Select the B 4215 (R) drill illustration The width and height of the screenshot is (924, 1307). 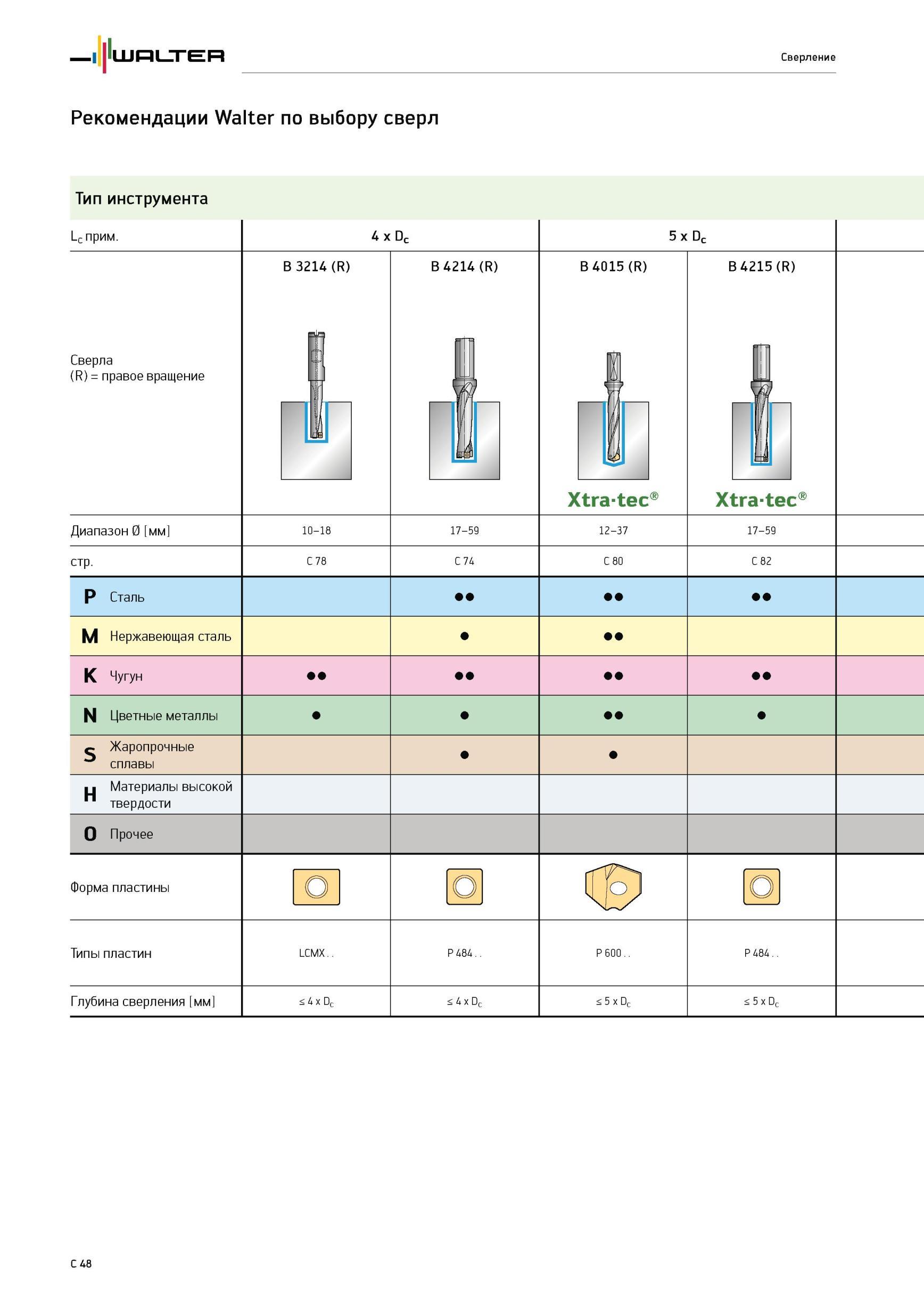pyautogui.click(x=761, y=411)
